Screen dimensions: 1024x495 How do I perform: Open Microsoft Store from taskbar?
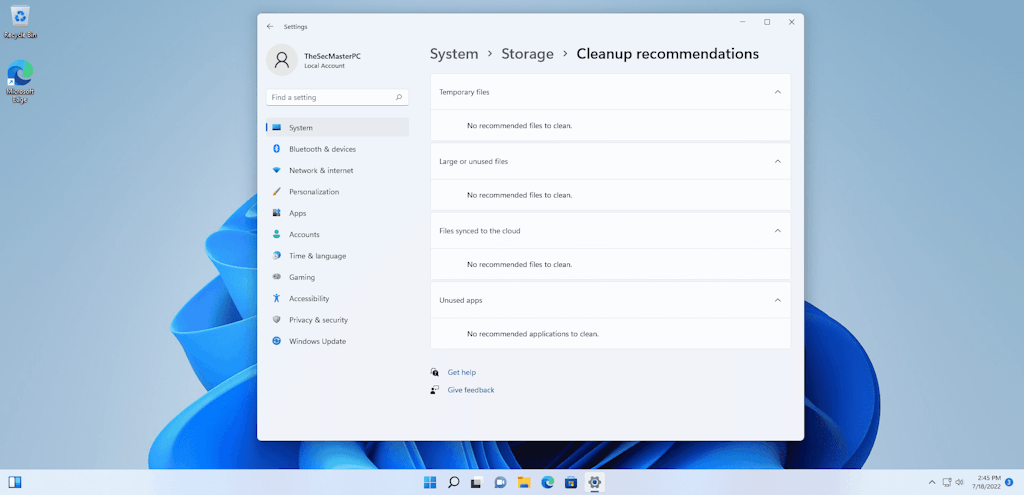click(571, 483)
